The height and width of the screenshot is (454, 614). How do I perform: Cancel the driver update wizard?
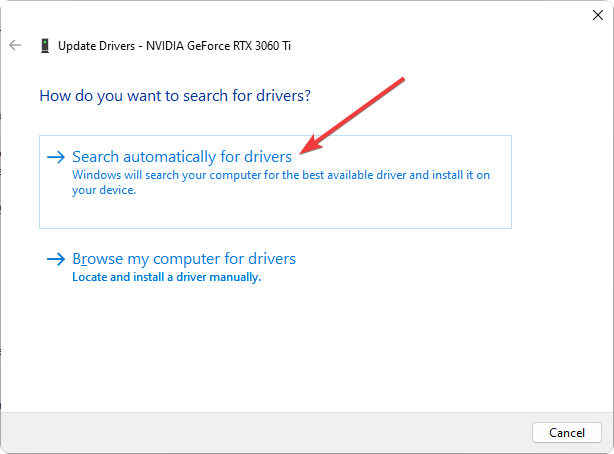click(567, 432)
